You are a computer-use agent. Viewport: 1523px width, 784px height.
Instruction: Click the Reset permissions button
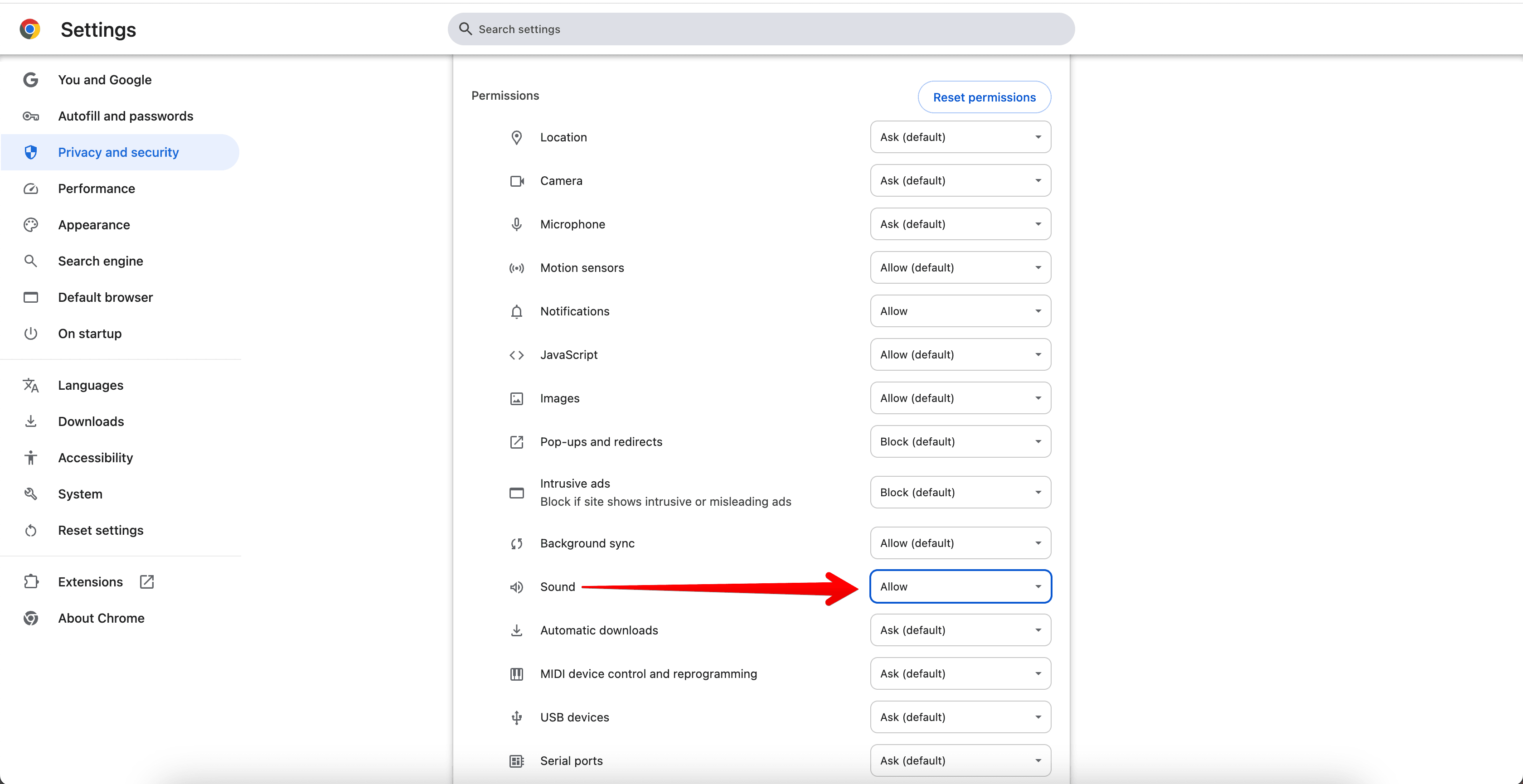[x=985, y=97]
